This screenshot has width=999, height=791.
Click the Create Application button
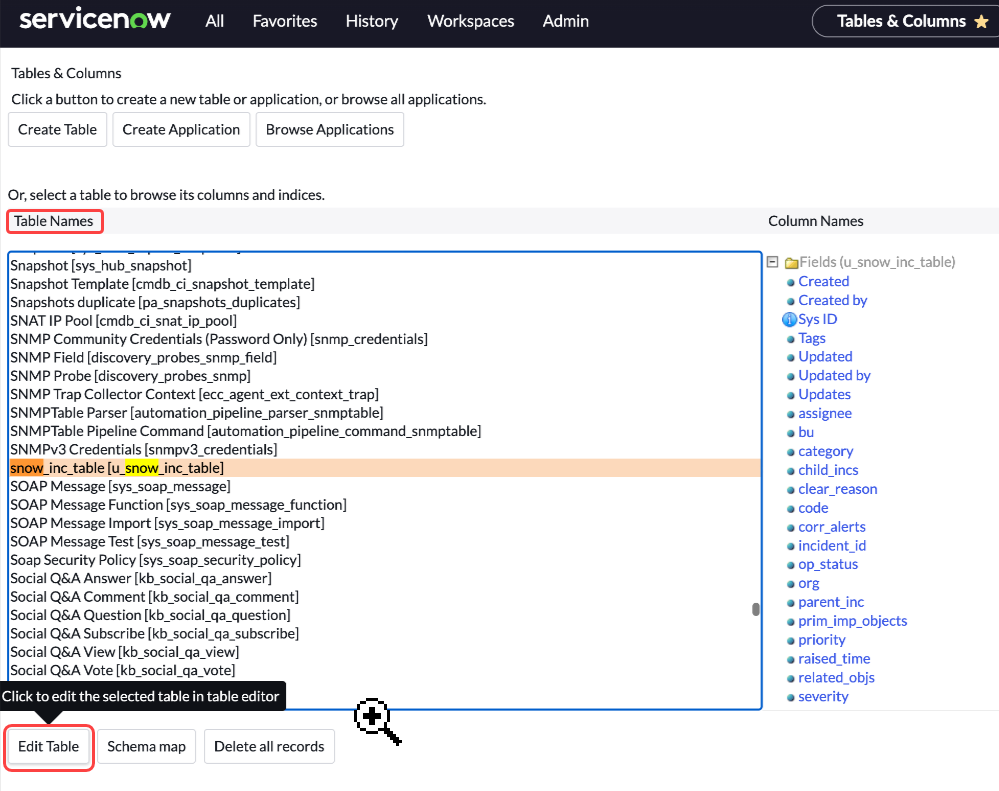181,129
